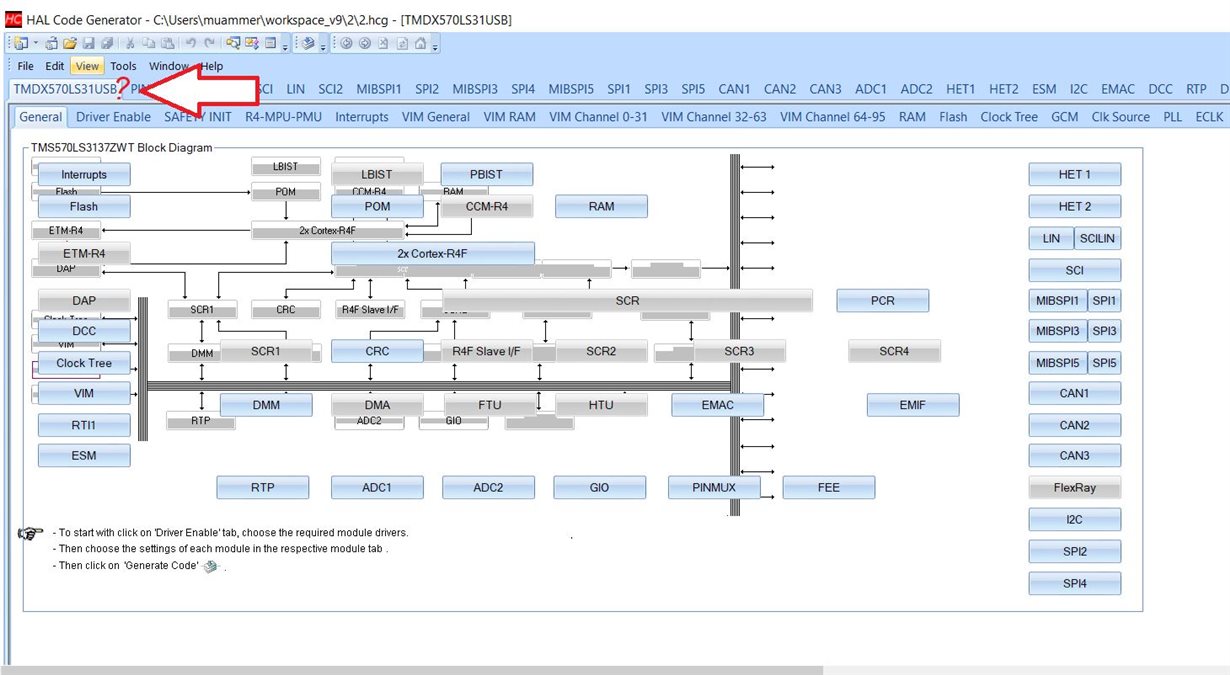This screenshot has width=1230, height=675.
Task: Click the horizontal scrollbar at bottom
Action: pos(411,670)
